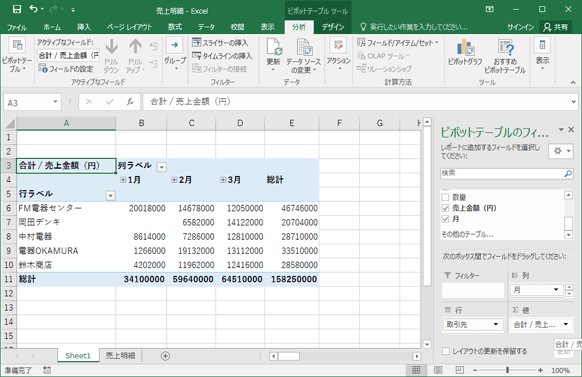Click the 共有 share button

(556, 27)
